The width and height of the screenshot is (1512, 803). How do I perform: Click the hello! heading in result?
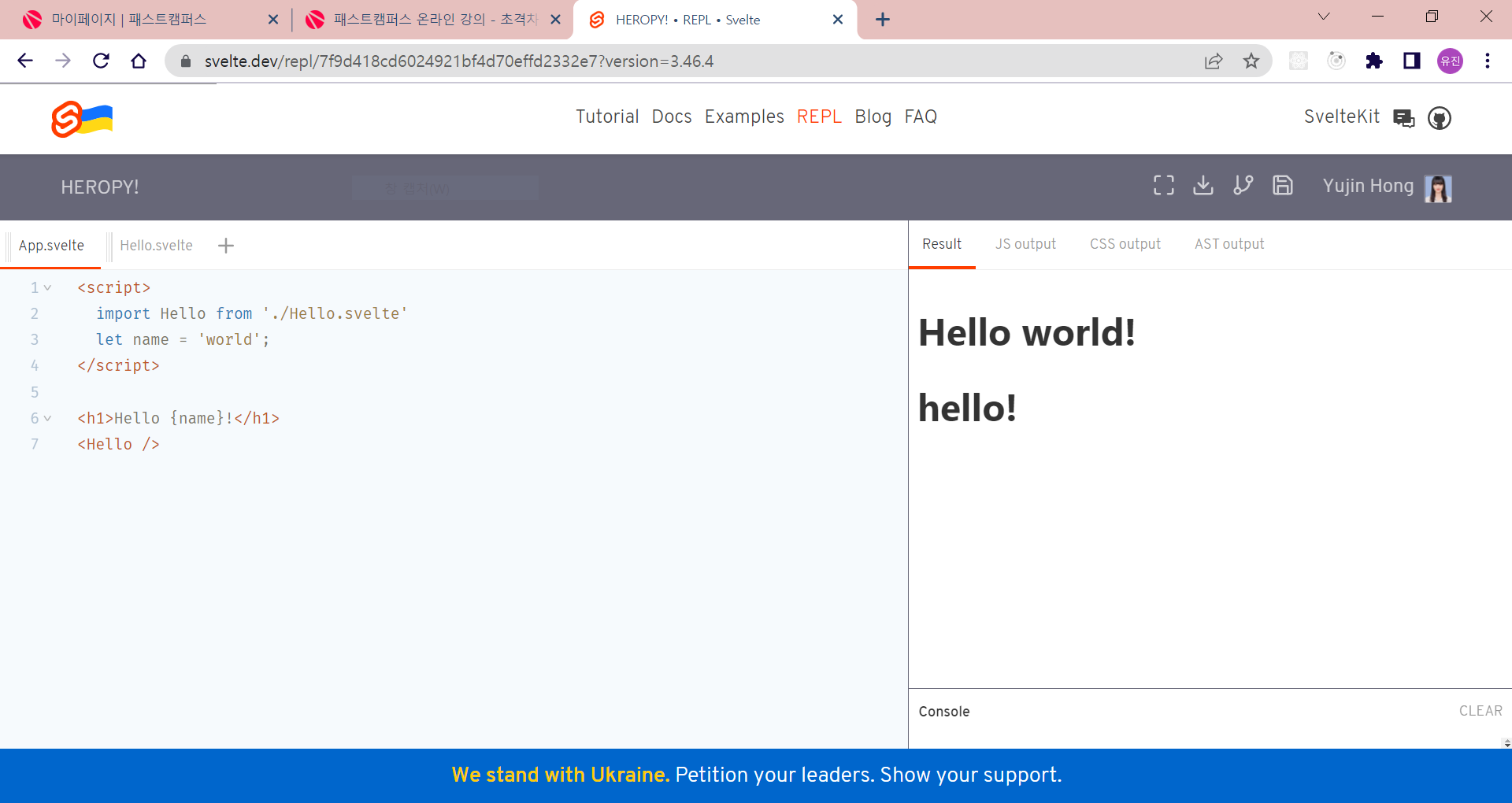pyautogui.click(x=967, y=408)
